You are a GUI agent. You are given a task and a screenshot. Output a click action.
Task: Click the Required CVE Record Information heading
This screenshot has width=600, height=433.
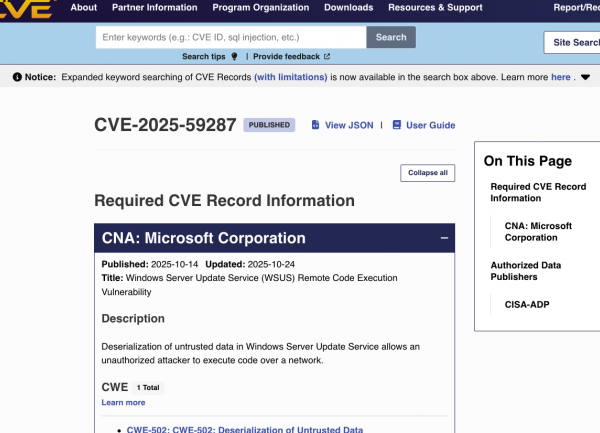[x=224, y=200]
